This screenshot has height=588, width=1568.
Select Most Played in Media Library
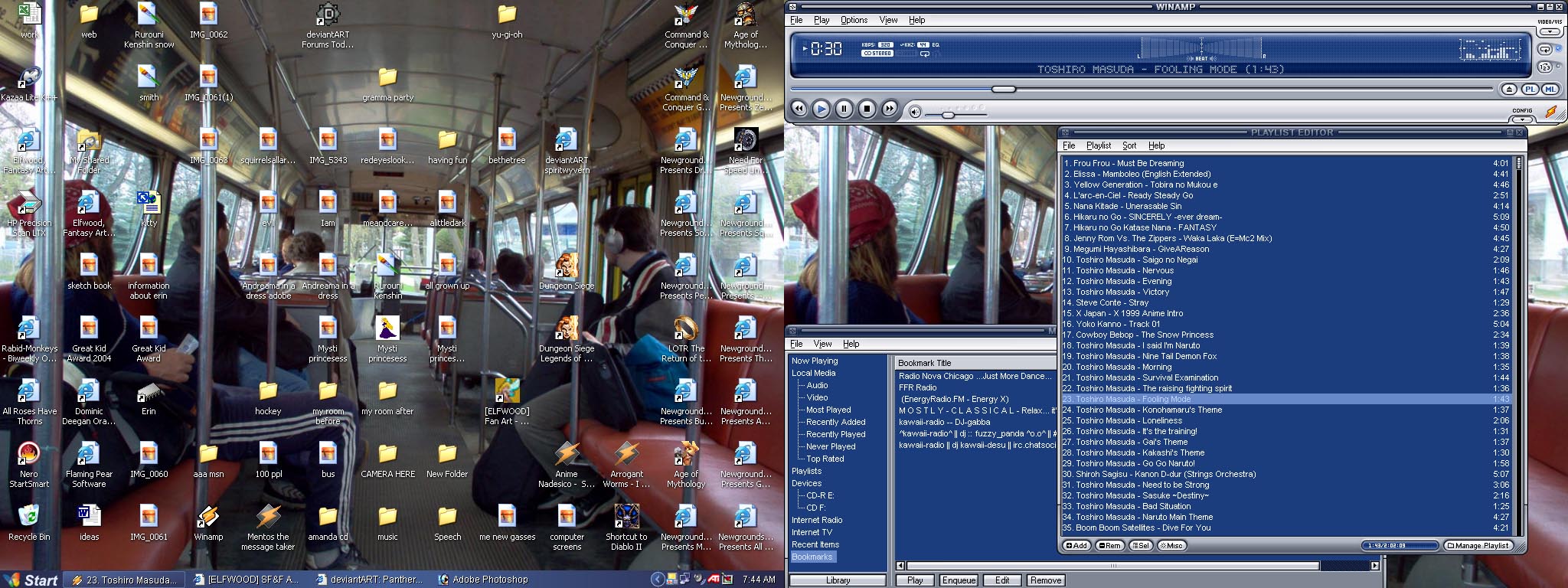tap(828, 410)
